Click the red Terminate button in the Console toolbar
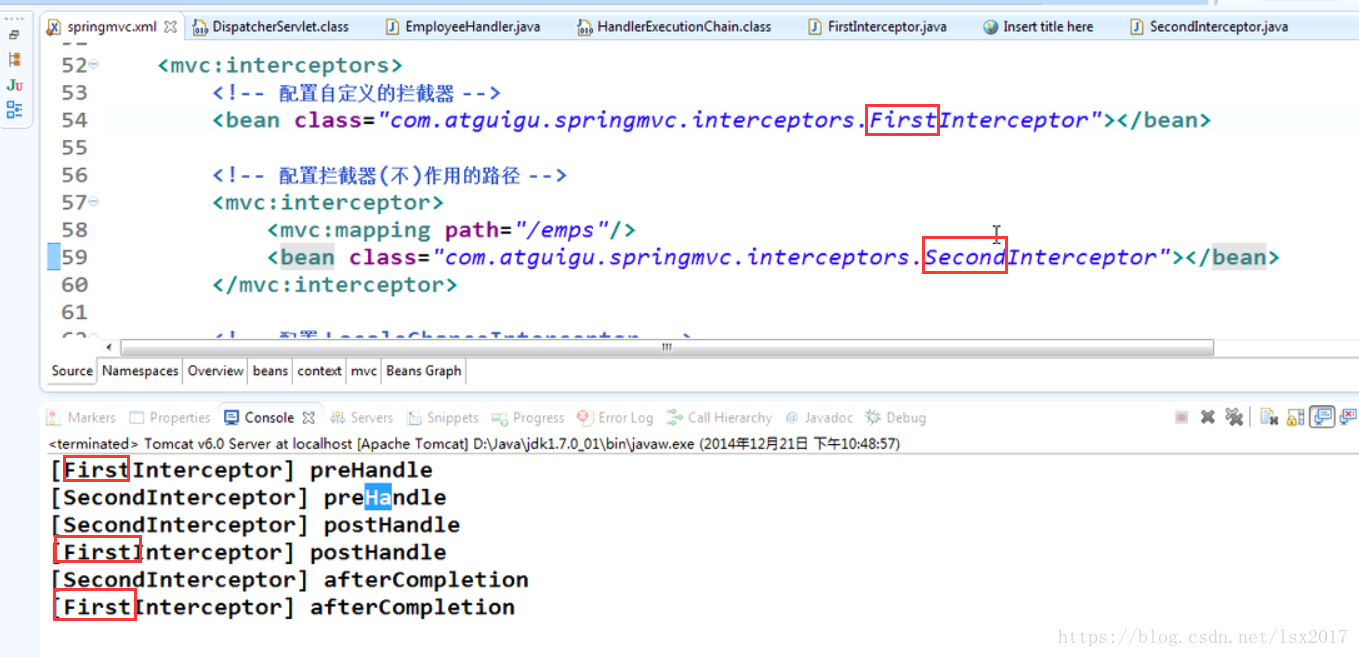The width and height of the screenshot is (1359, 657). (1181, 417)
